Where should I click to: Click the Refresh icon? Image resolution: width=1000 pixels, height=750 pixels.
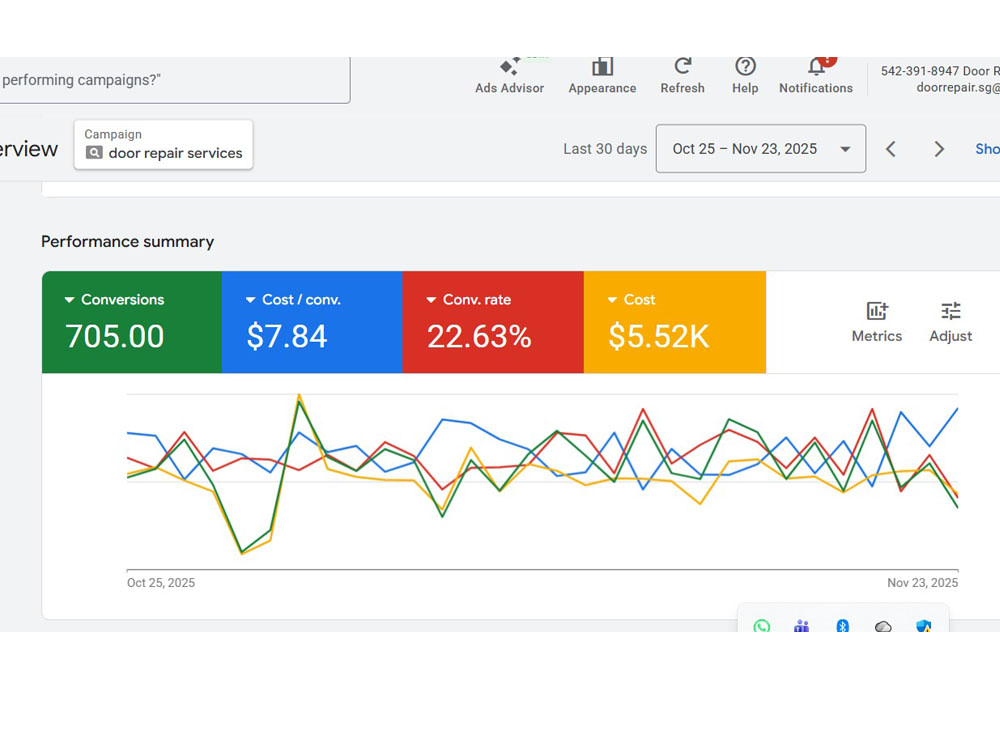tap(682, 66)
